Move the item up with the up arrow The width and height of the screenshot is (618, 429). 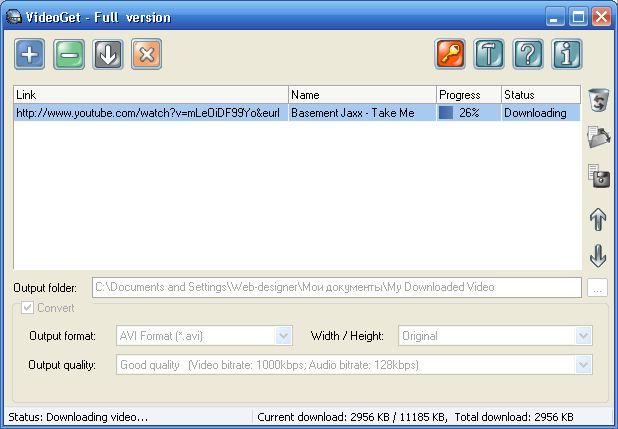(x=598, y=219)
